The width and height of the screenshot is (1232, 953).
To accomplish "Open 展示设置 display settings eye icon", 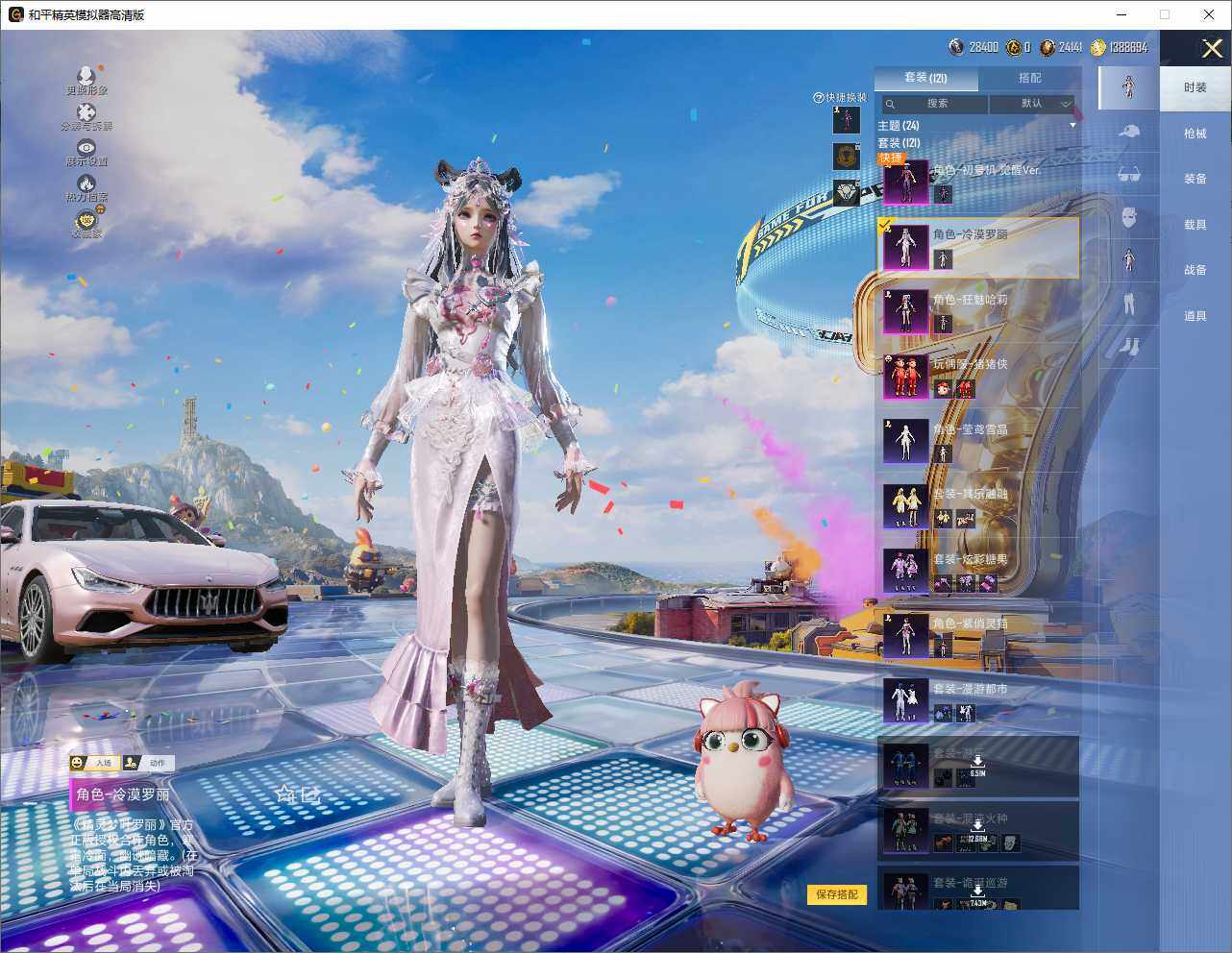I will pyautogui.click(x=86, y=148).
